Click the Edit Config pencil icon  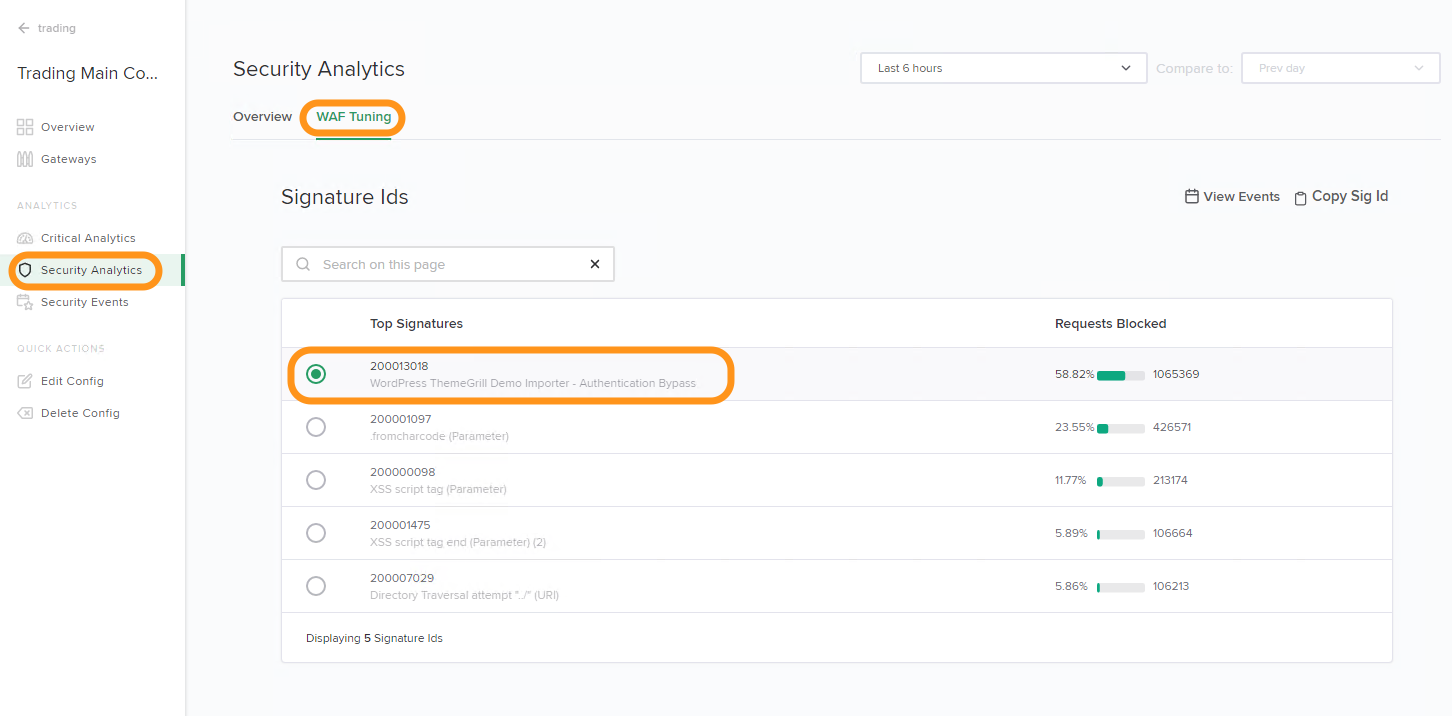pos(25,381)
